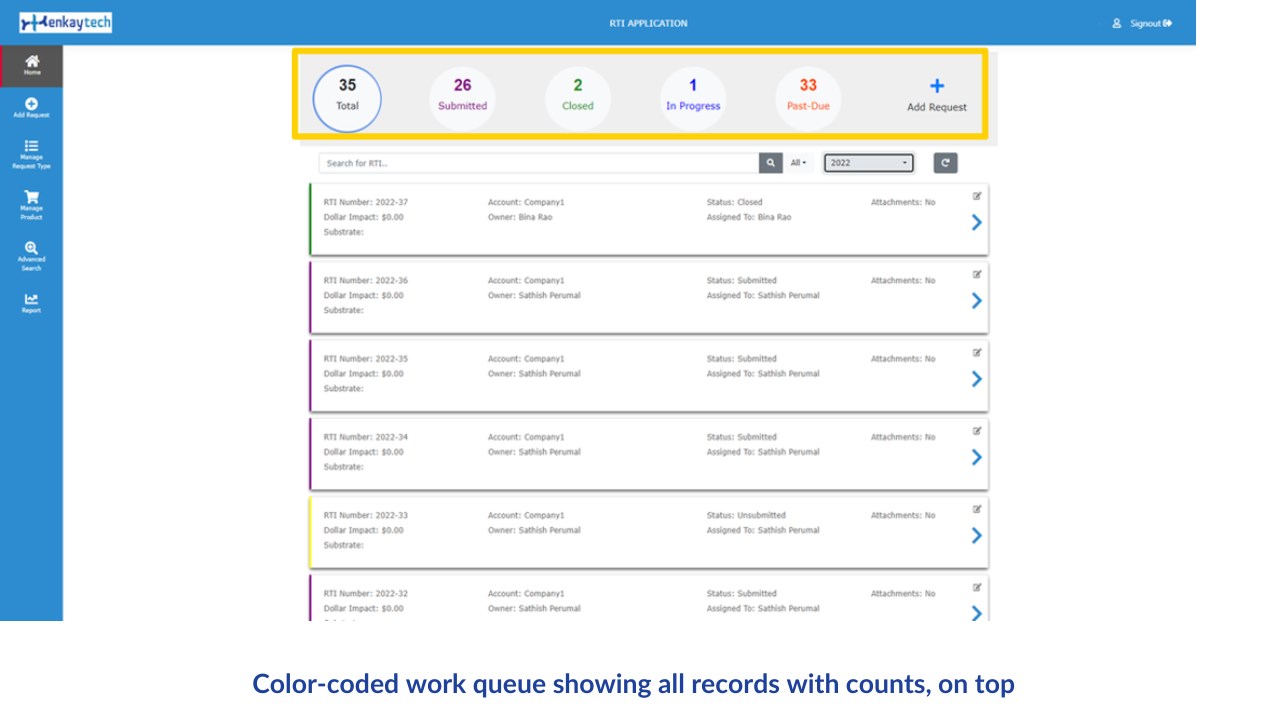Viewport: 1280px width, 720px height.
Task: Edit RTI 2022-34 with pencil icon
Action: point(977,431)
